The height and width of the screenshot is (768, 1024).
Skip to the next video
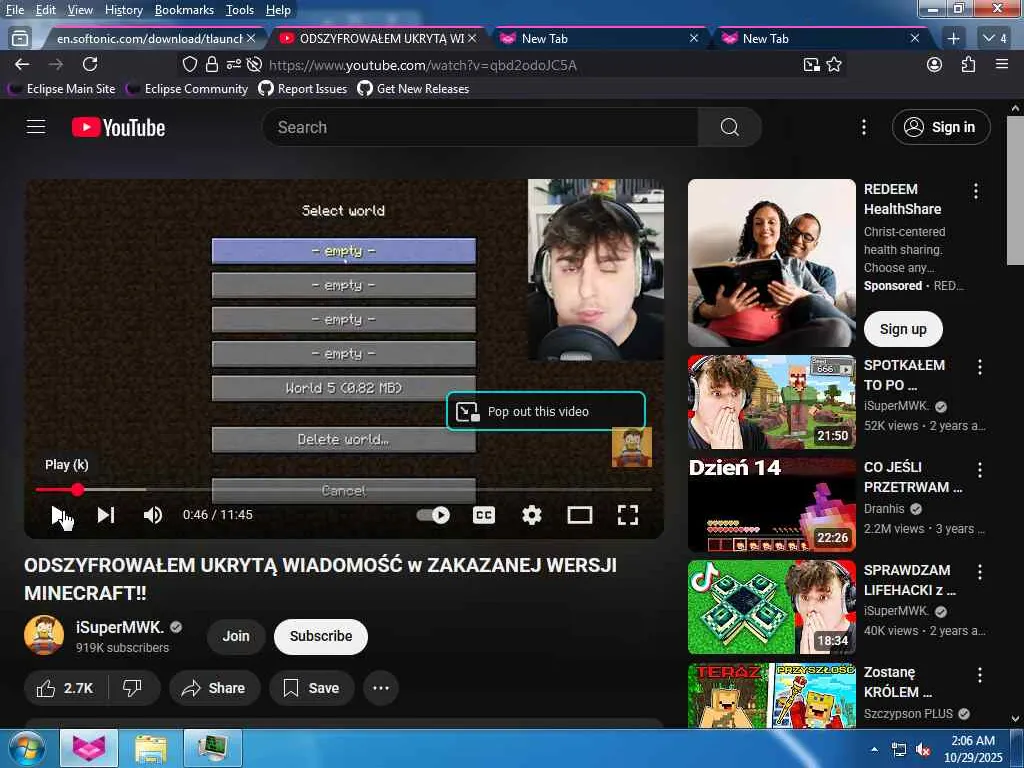106,515
